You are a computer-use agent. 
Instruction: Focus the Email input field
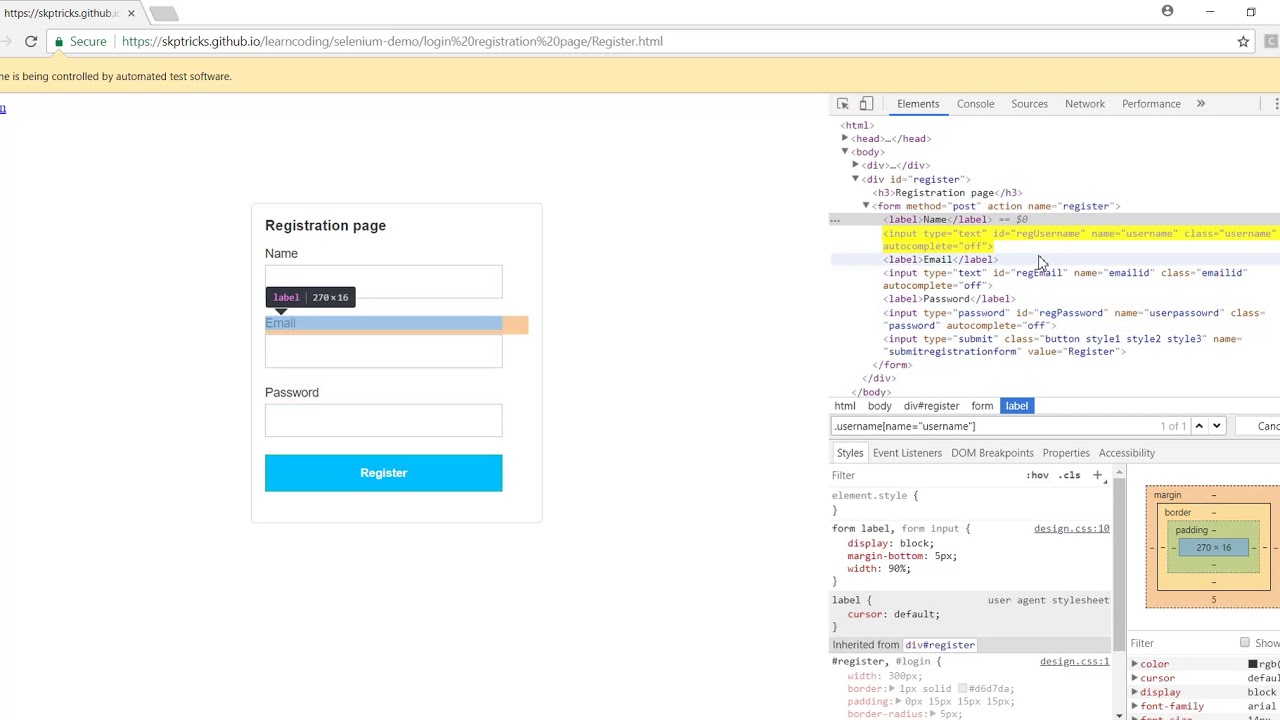tap(384, 351)
